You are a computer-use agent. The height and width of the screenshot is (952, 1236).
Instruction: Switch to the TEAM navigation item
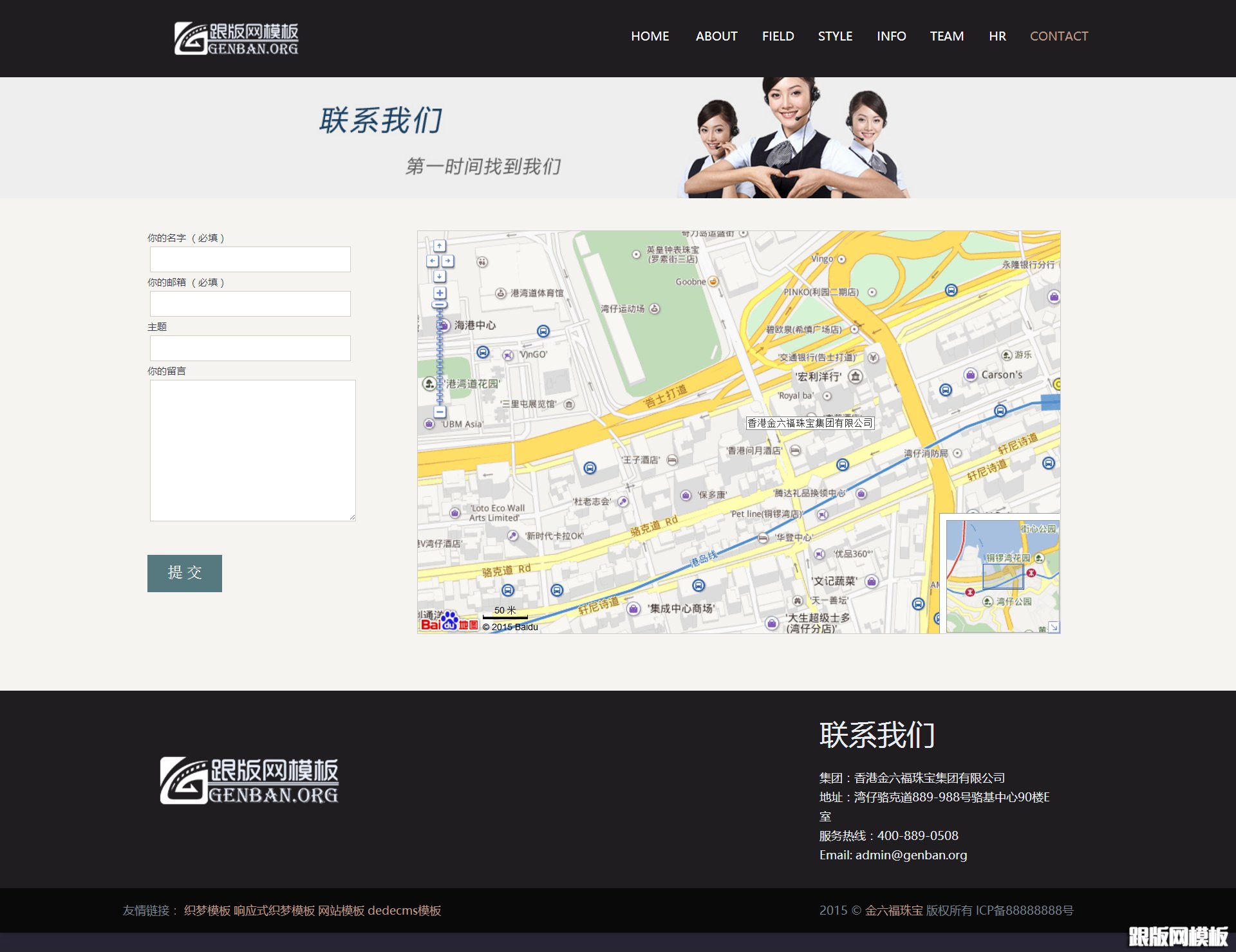point(946,36)
